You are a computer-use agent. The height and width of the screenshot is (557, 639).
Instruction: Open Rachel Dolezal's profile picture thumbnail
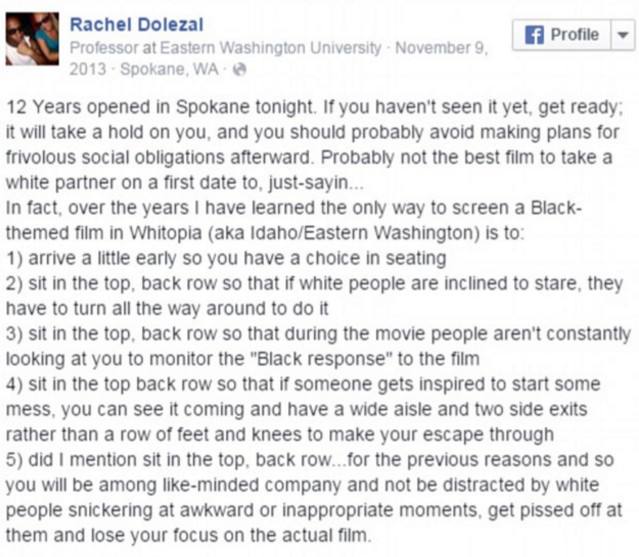coord(32,39)
